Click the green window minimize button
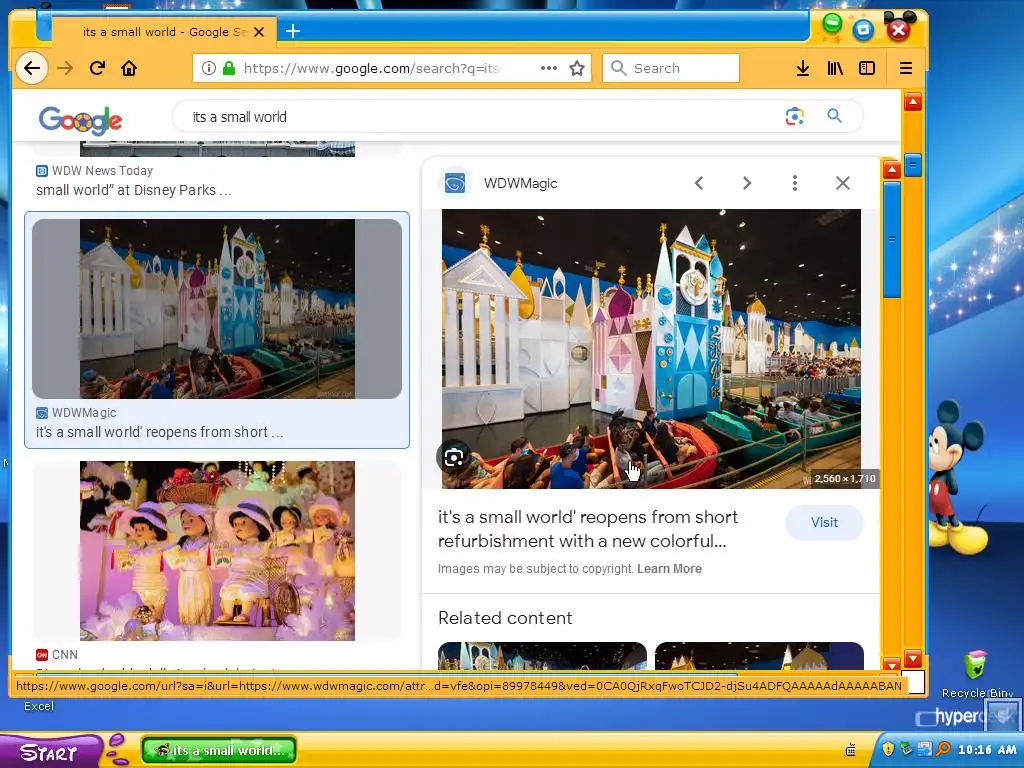This screenshot has height=768, width=1024. coord(831,24)
